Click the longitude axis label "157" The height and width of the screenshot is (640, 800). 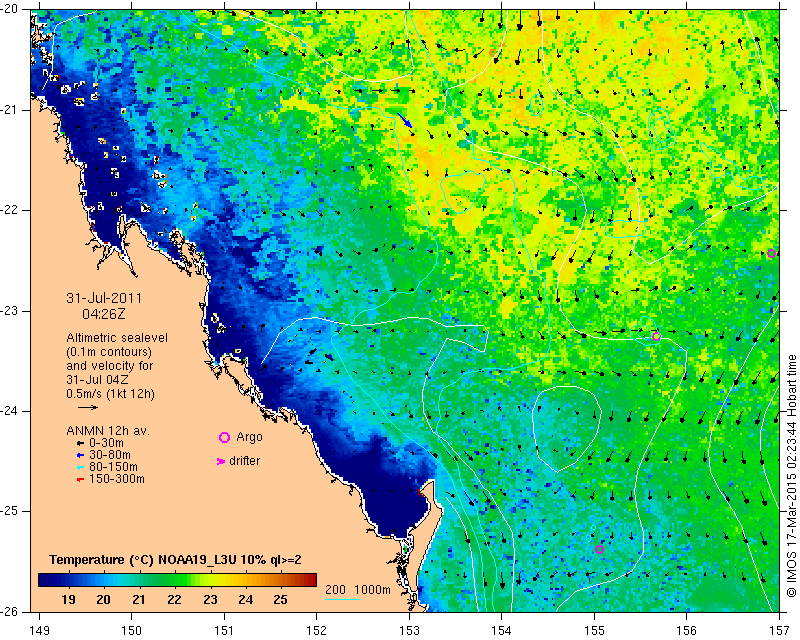point(780,631)
